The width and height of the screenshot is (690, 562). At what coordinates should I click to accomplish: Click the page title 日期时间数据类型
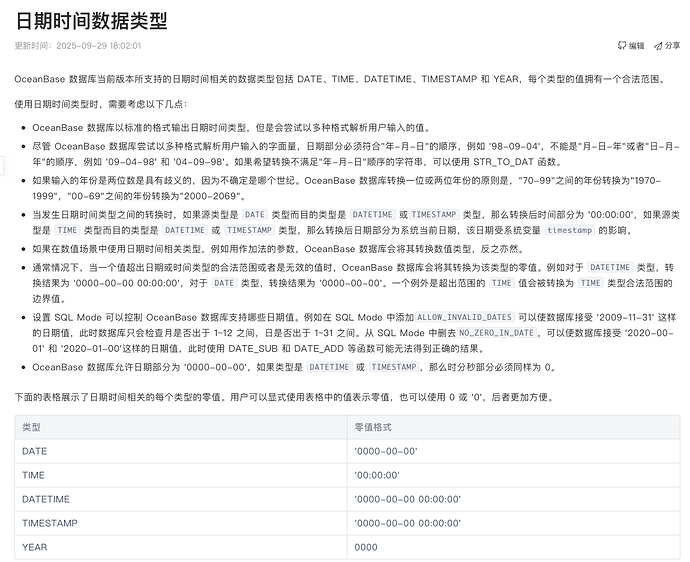tap(92, 20)
